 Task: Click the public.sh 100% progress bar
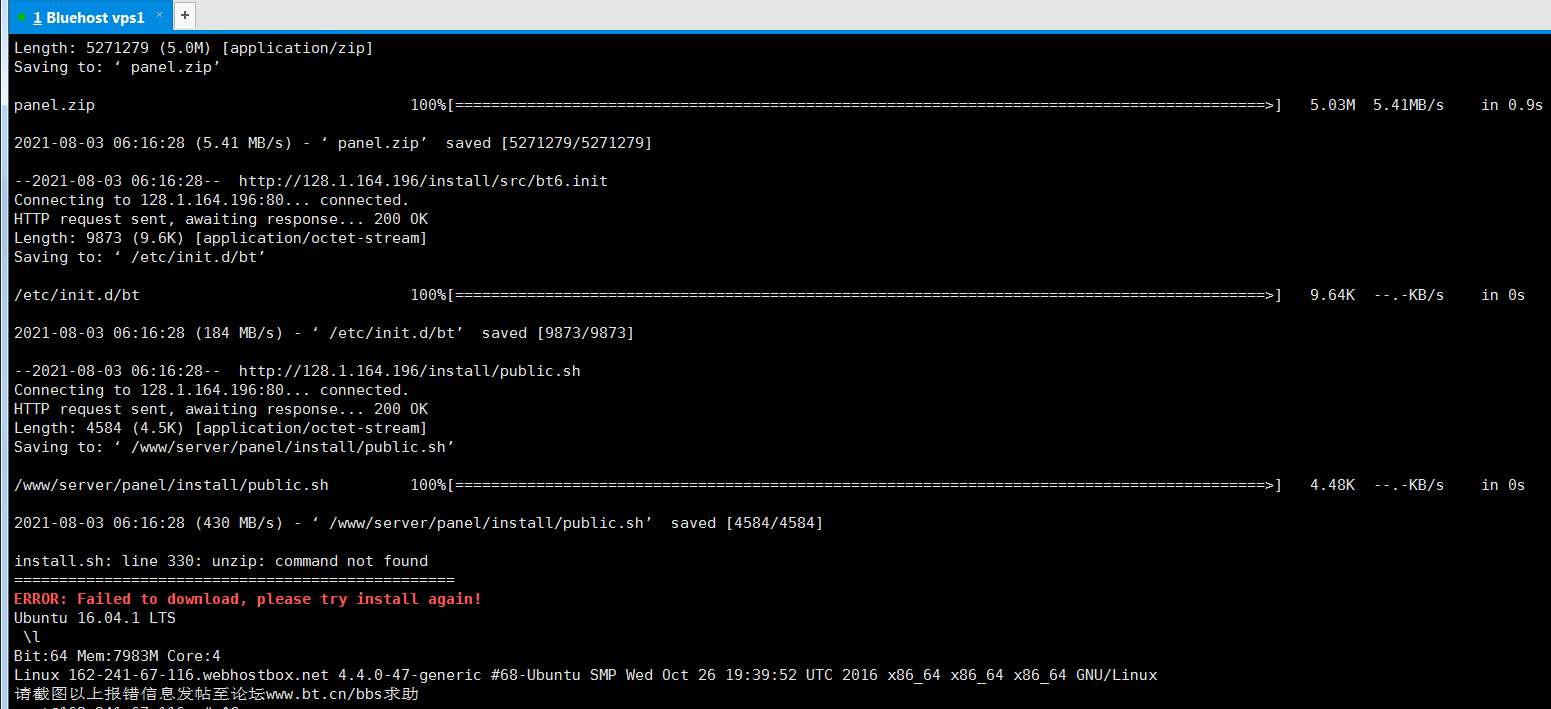coord(845,485)
